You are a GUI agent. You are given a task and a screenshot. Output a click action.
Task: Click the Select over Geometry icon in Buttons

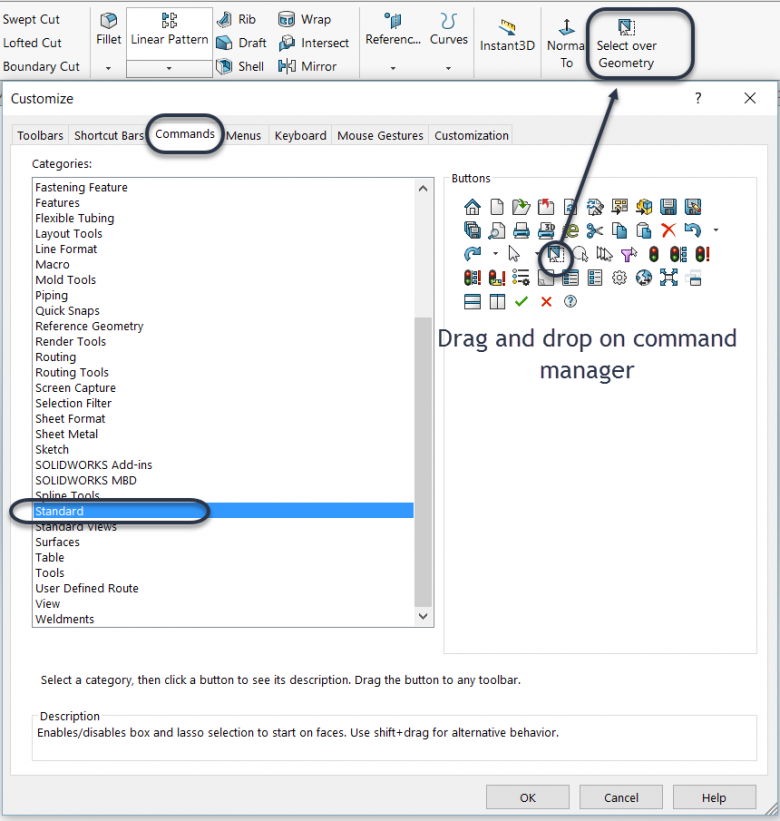click(555, 254)
